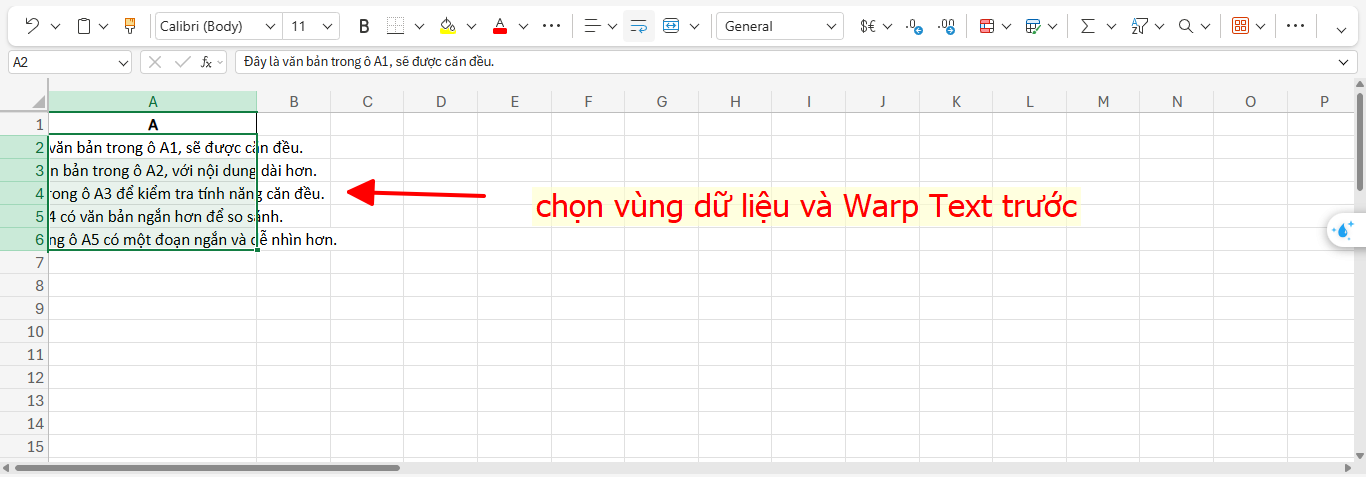Click the formula bar Enter checkmark
This screenshot has width=1366, height=477.
(182, 62)
